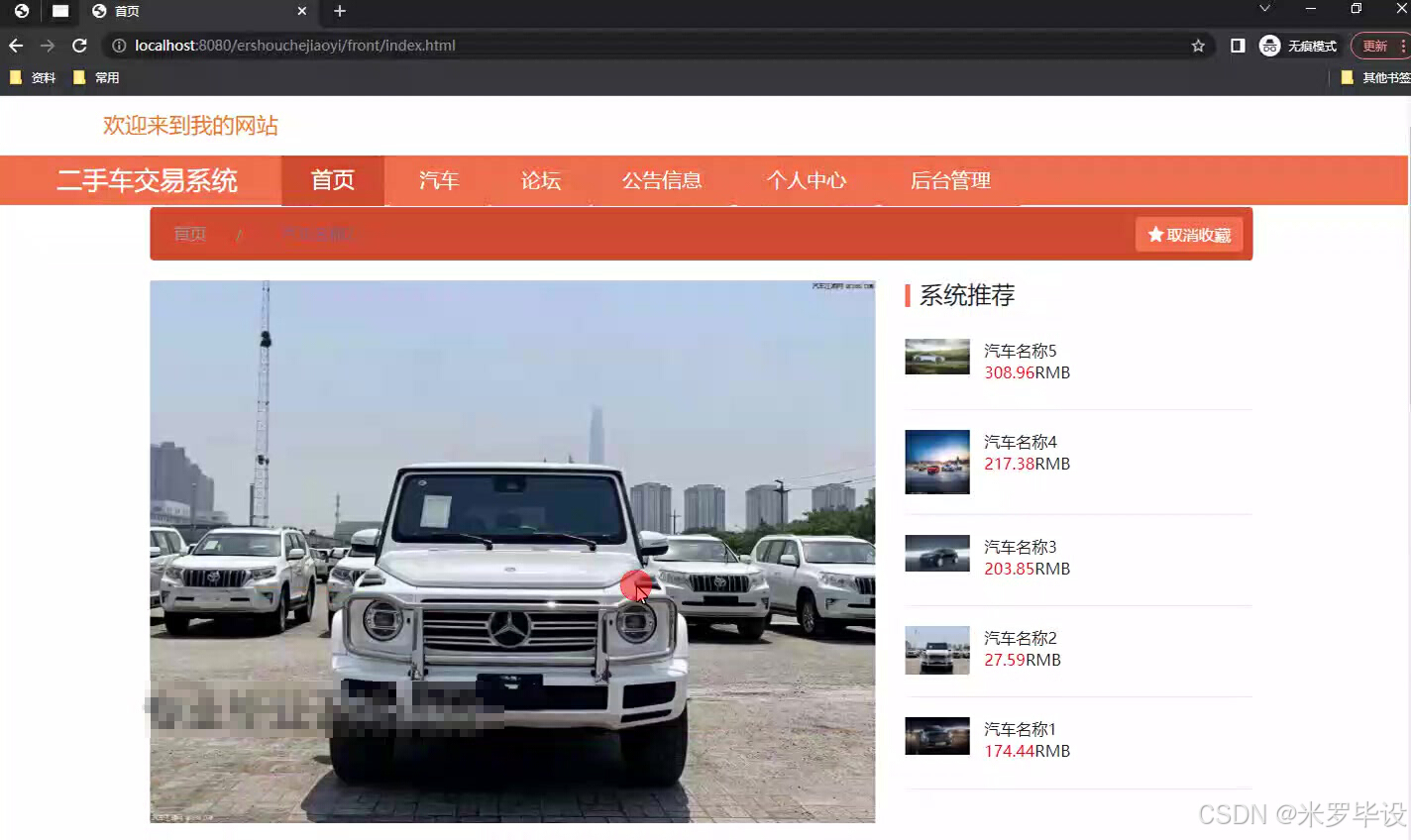Click the site info icon in address bar
The image size is (1411, 840).
point(119,46)
